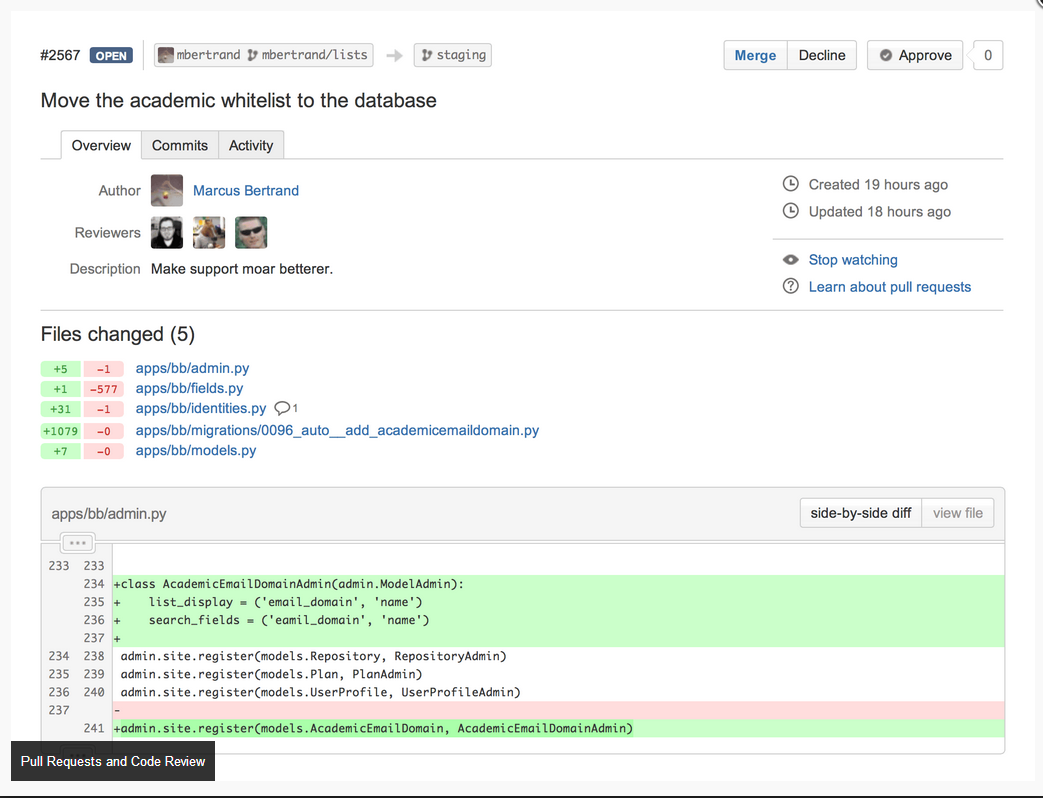1043x798 pixels.
Task: Click the 0 approvals counter next to Approve
Action: [986, 55]
